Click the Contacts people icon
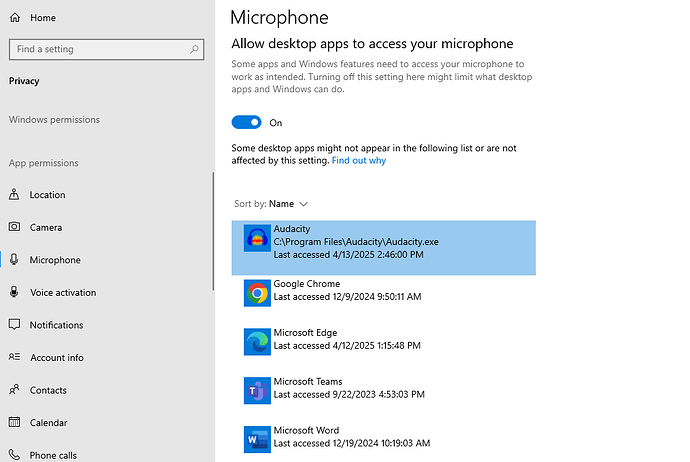 (14, 389)
